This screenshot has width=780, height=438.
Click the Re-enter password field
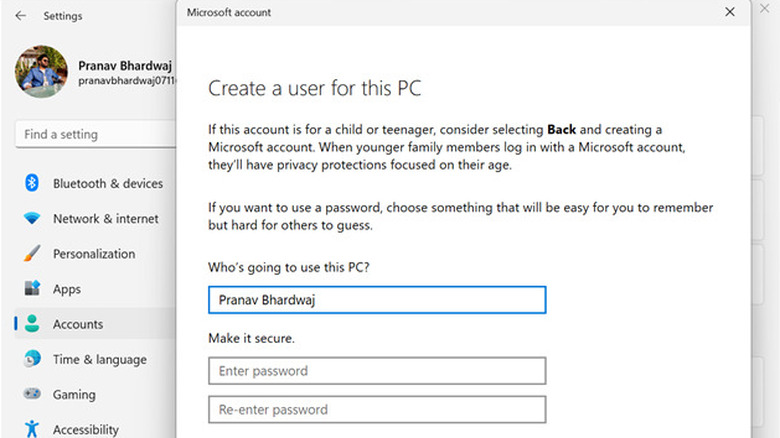pyautogui.click(x=377, y=409)
